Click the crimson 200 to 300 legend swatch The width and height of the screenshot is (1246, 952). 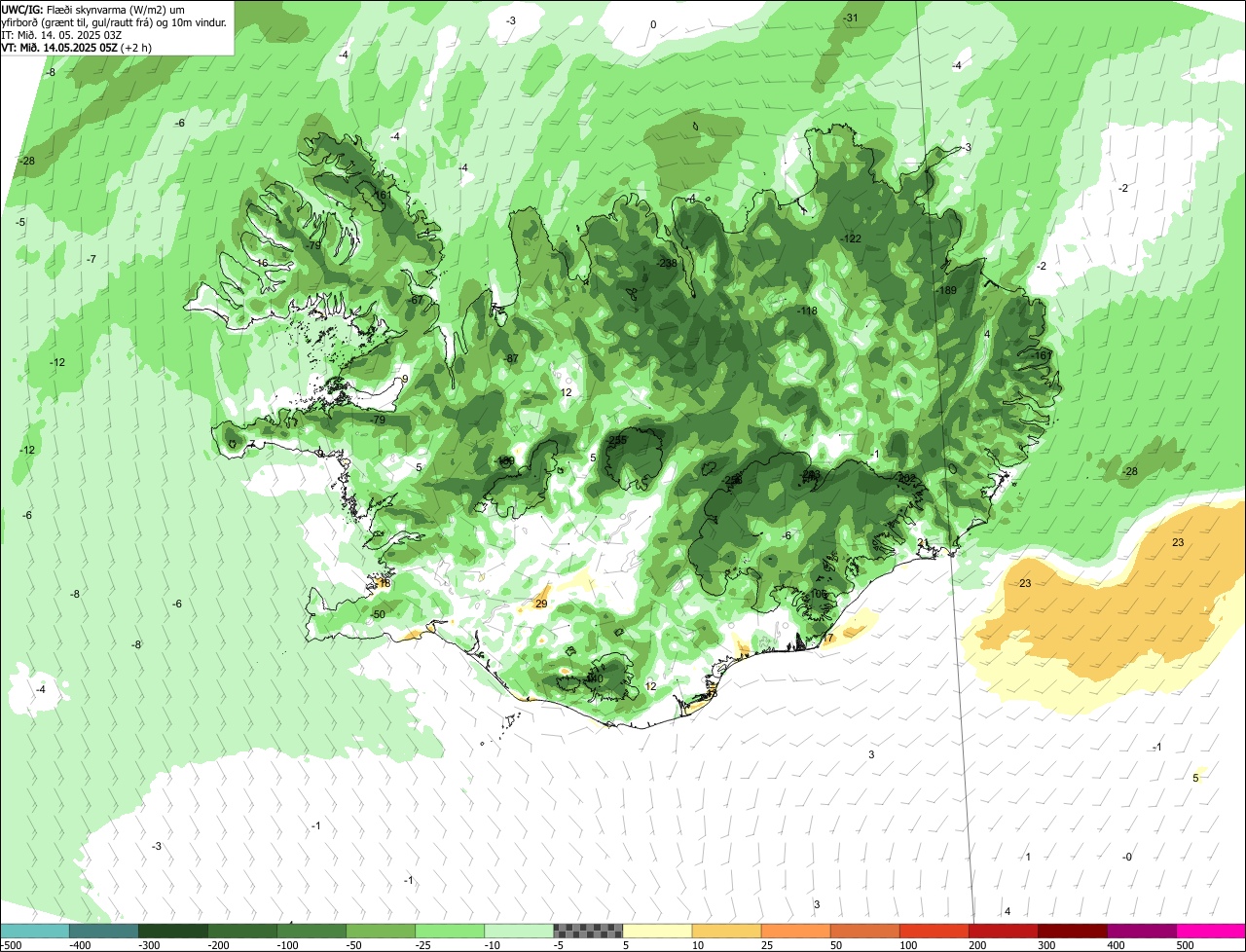pyautogui.click(x=1003, y=931)
